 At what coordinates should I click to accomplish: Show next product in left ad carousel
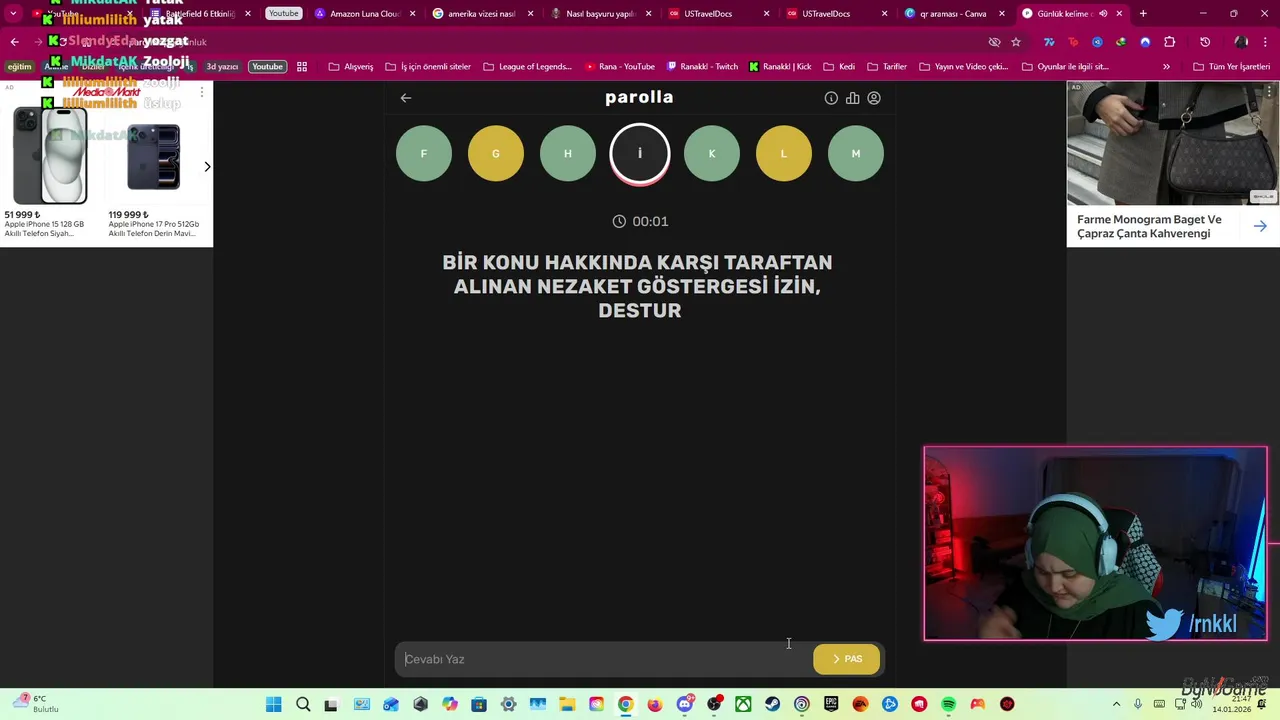click(207, 167)
